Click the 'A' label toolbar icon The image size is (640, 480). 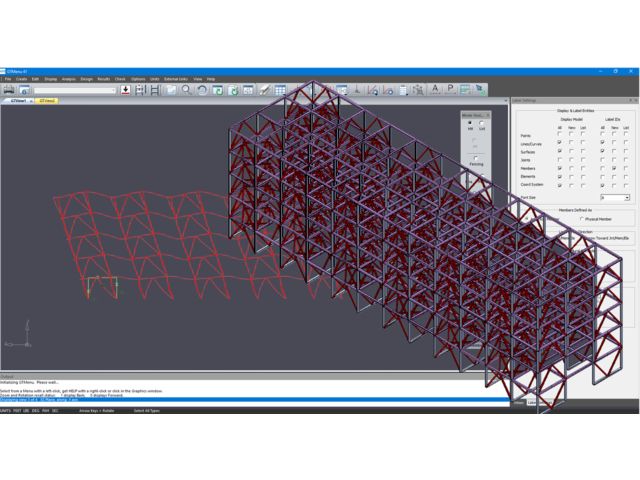click(x=436, y=89)
